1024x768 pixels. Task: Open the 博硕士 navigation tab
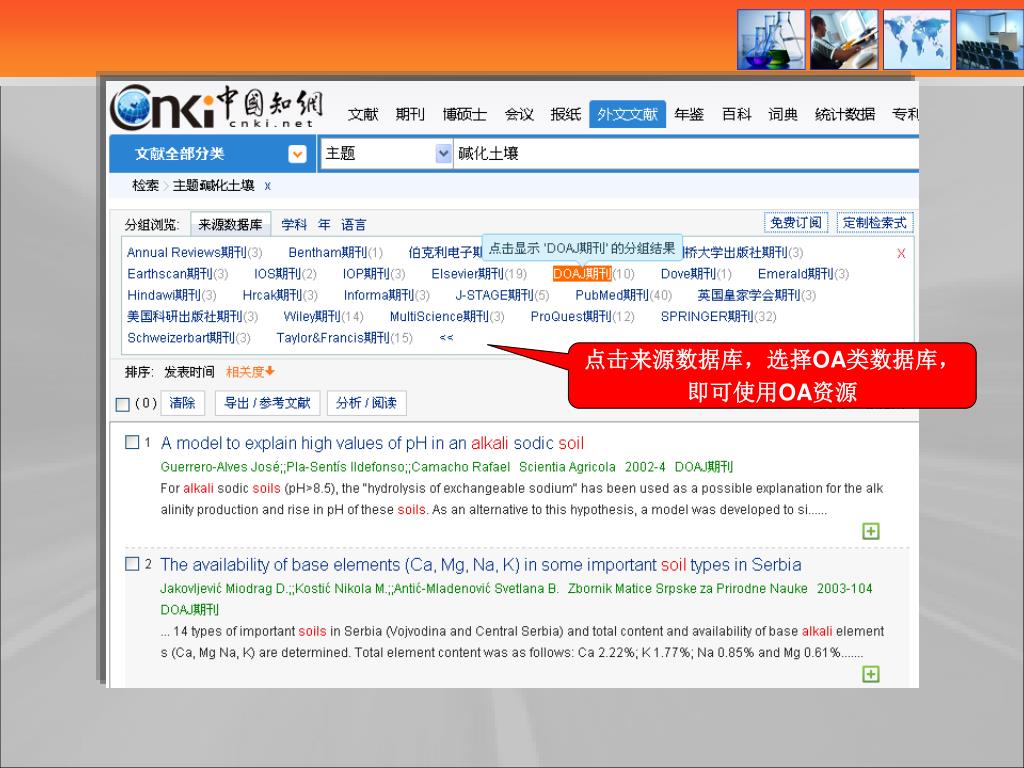tap(465, 114)
